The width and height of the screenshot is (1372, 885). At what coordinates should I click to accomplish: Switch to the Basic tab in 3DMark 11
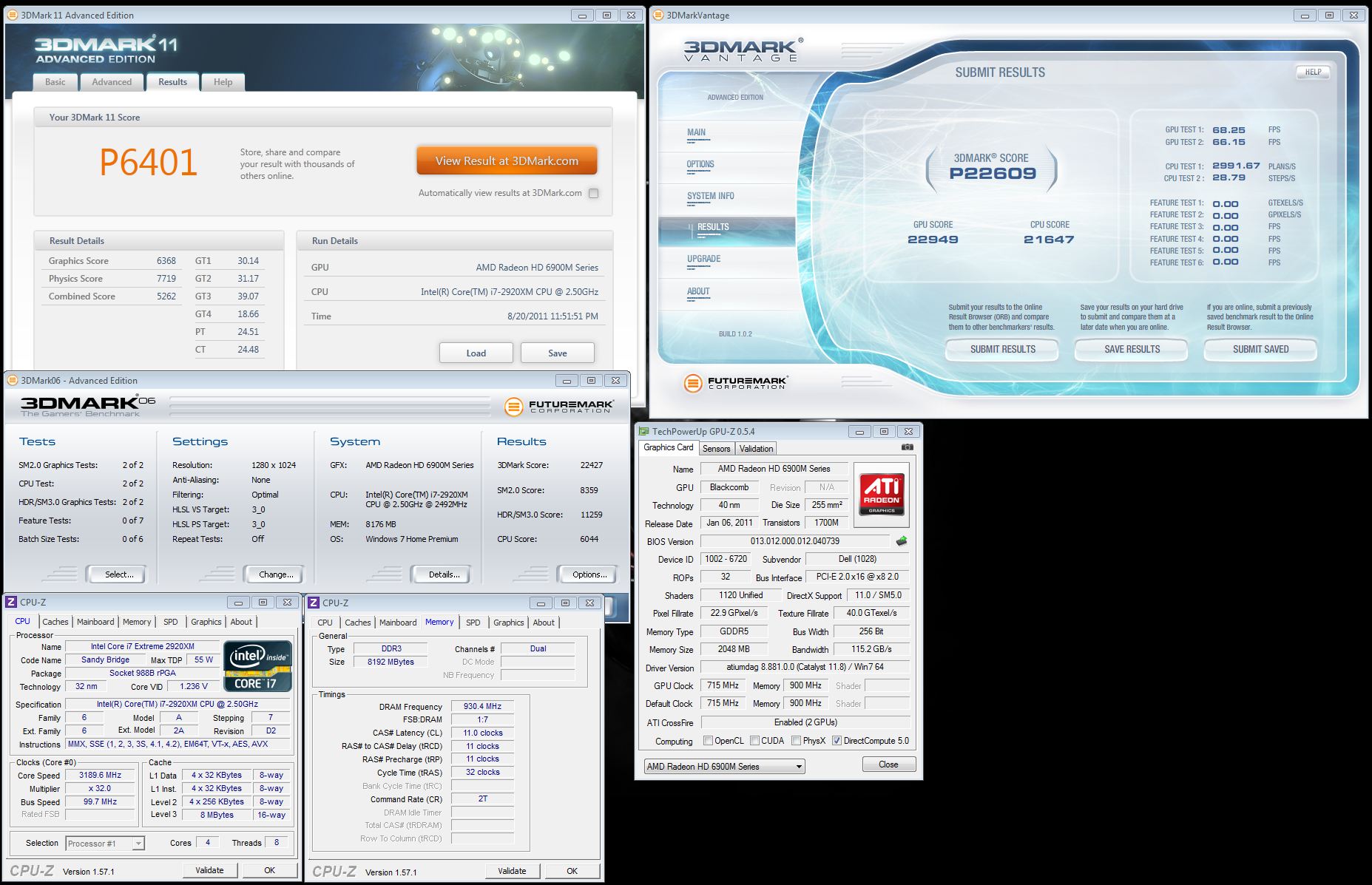pos(55,82)
